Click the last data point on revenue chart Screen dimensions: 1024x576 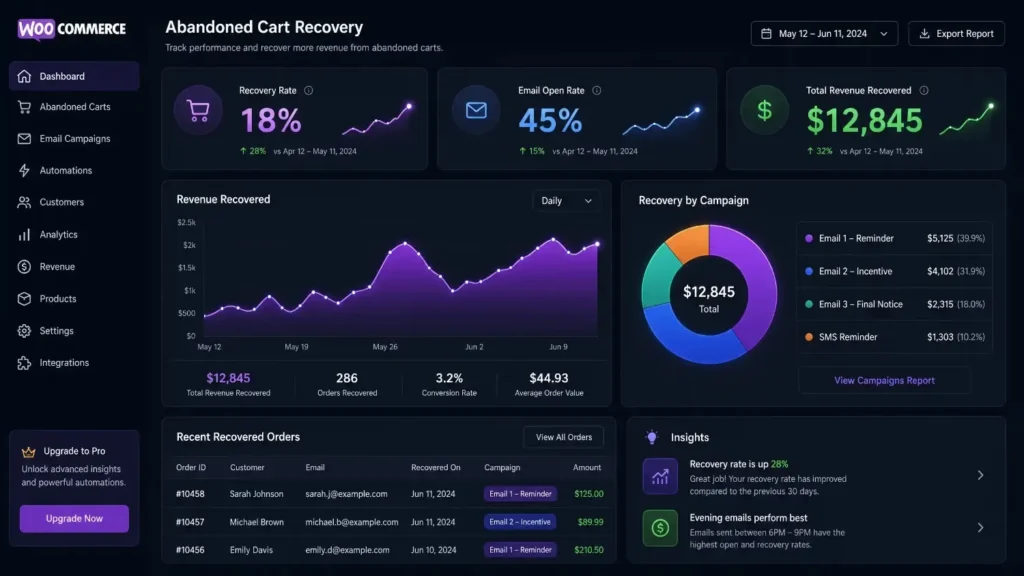coord(597,244)
